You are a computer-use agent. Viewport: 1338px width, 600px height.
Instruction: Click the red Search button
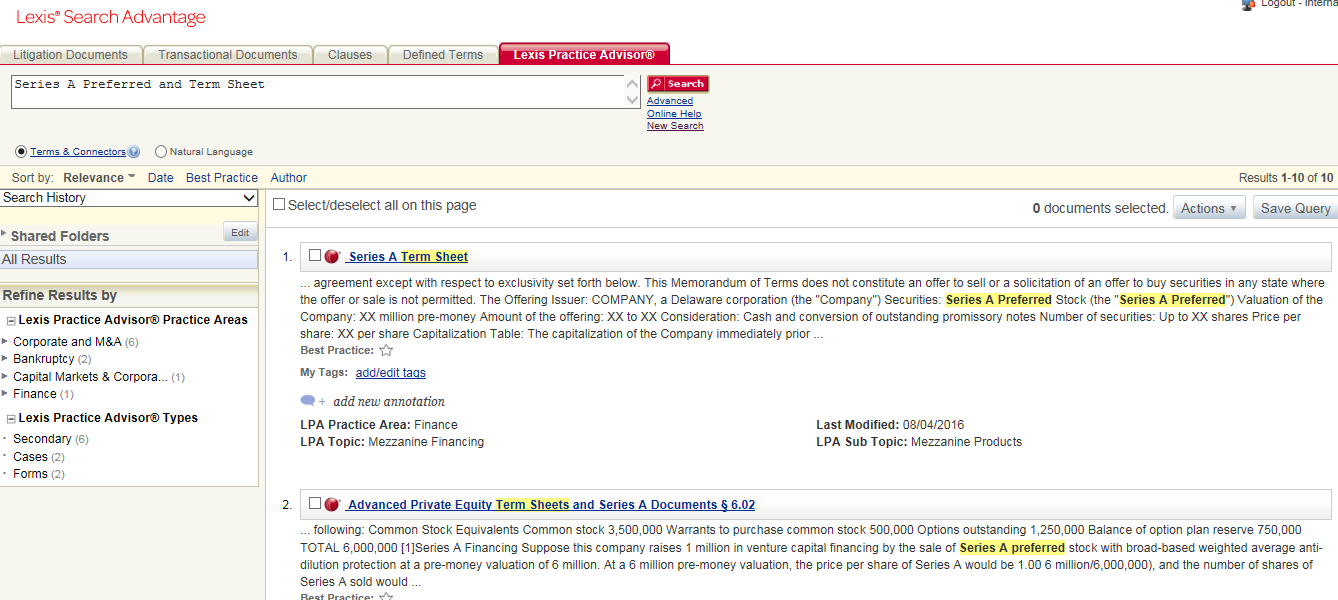pos(678,84)
